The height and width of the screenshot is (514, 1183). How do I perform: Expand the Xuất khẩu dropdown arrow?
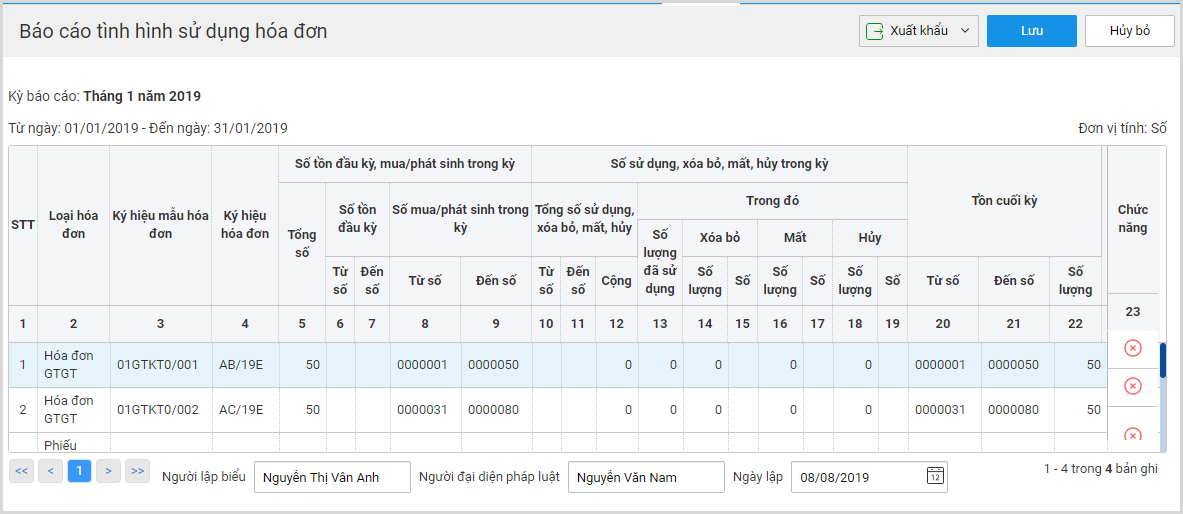click(x=964, y=31)
